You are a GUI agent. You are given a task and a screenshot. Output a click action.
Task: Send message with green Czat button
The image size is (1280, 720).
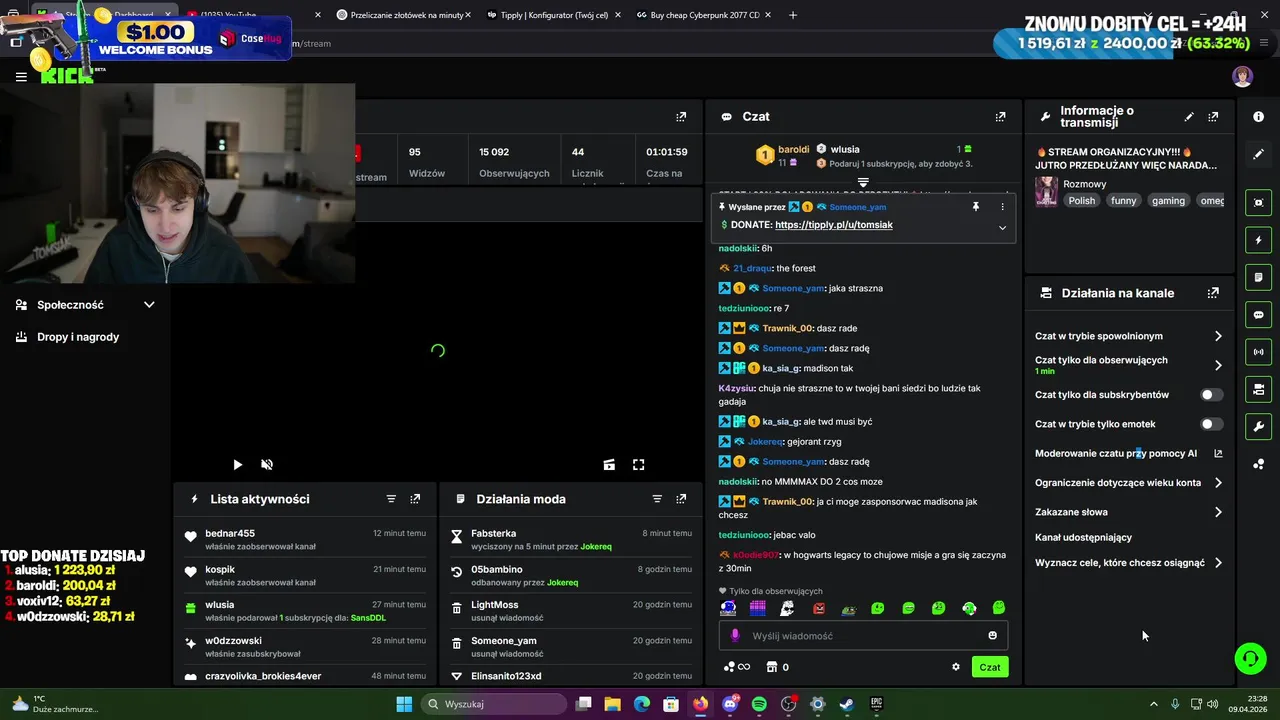[x=990, y=667]
